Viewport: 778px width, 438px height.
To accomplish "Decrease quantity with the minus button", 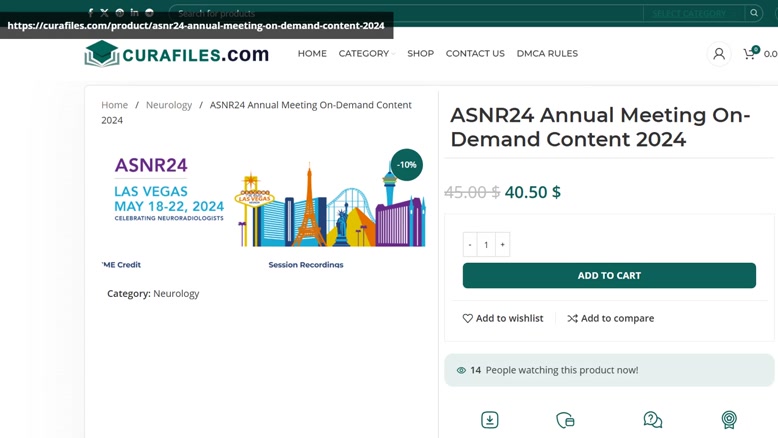I will pyautogui.click(x=470, y=245).
